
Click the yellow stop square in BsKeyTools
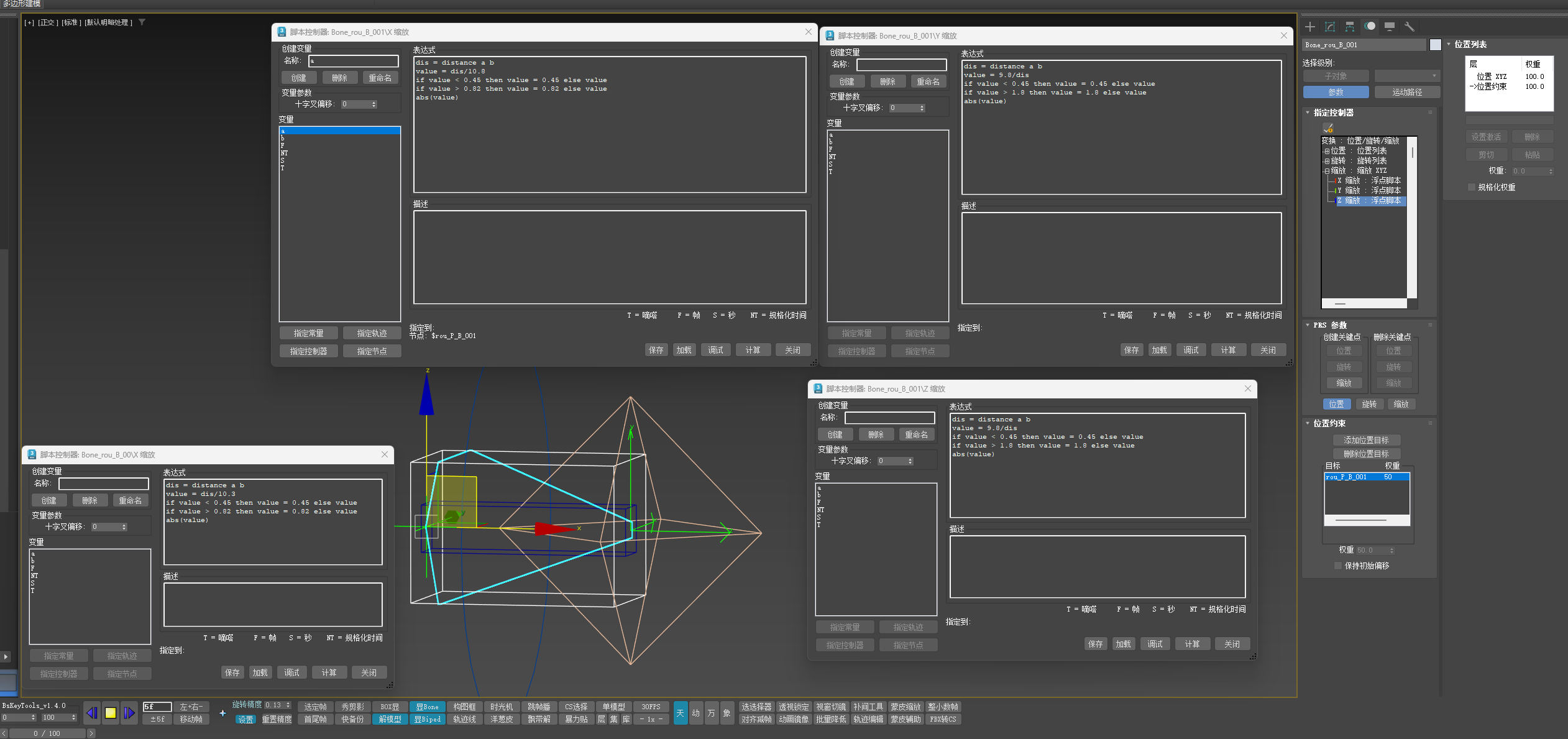coord(111,713)
